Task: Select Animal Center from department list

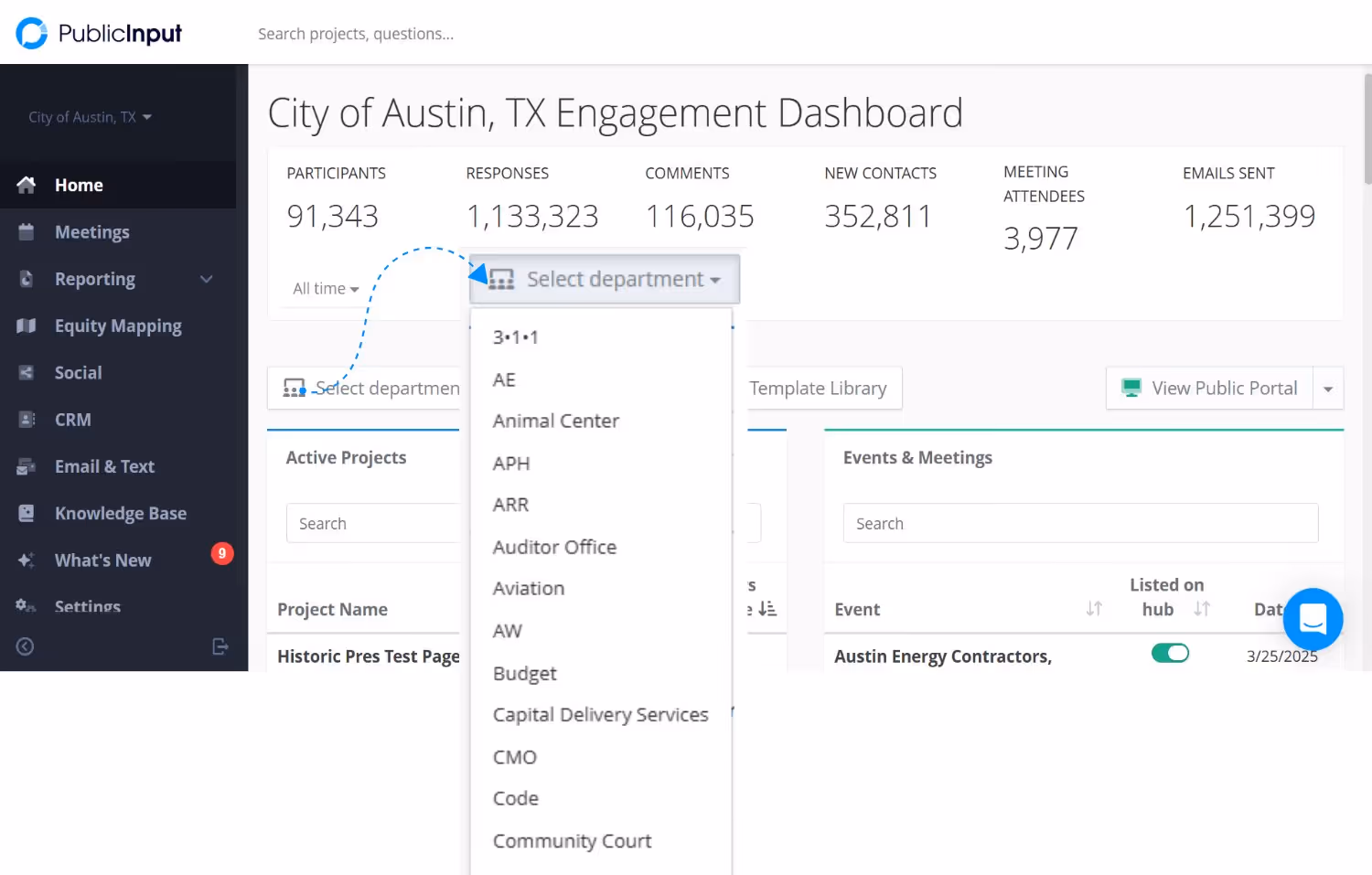Action: [x=555, y=421]
